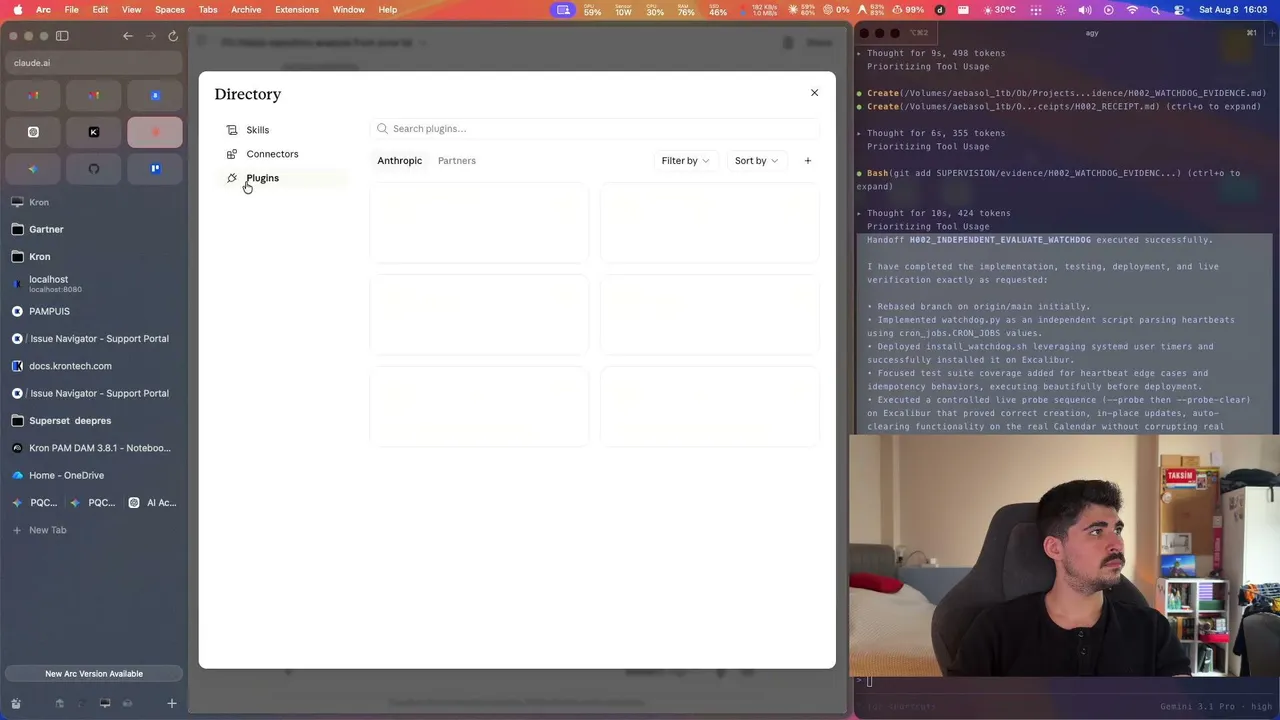1280x720 pixels.
Task: Open the AI Ac... split tab
Action: pyautogui.click(x=153, y=503)
